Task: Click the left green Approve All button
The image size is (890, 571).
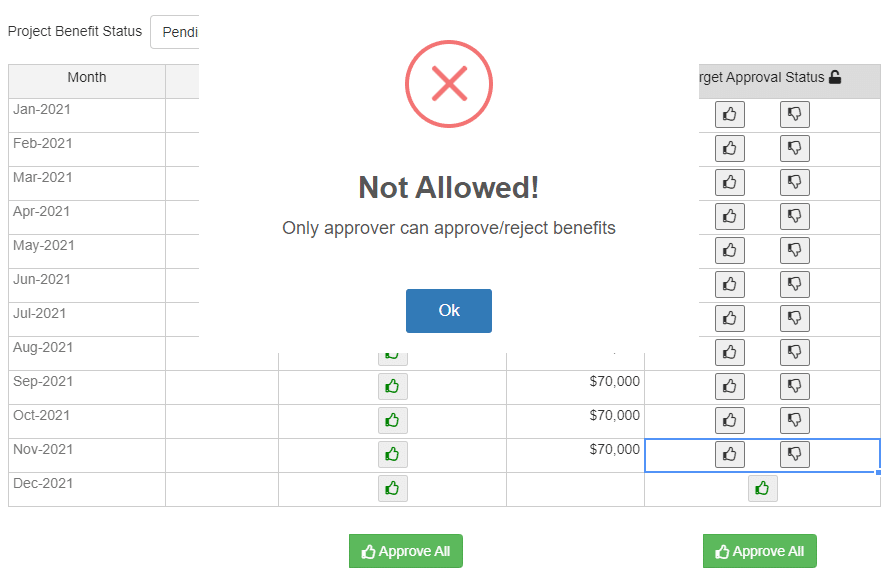Action: (405, 551)
